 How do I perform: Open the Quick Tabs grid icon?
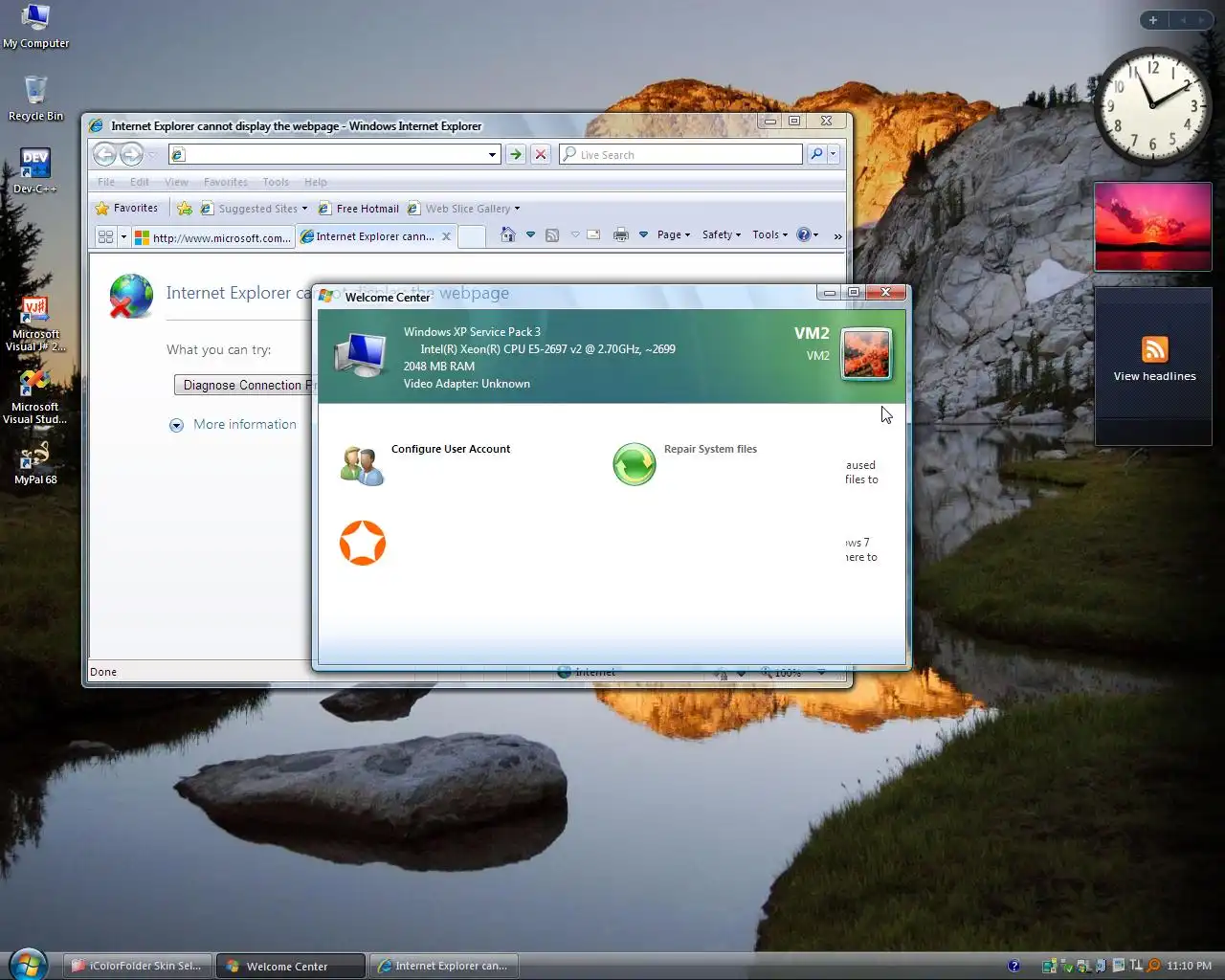point(105,236)
